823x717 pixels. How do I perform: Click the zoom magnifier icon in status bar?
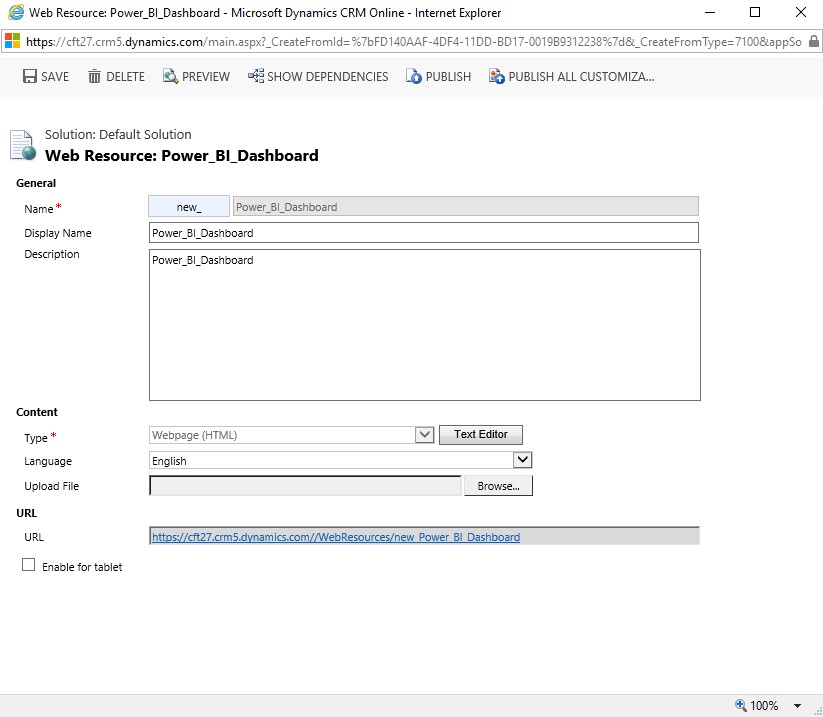point(740,705)
